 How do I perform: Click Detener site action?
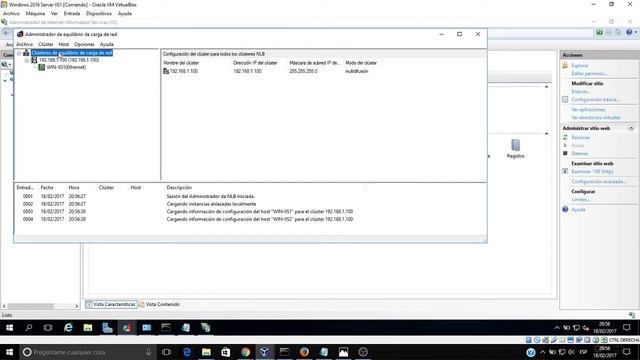[x=580, y=153]
